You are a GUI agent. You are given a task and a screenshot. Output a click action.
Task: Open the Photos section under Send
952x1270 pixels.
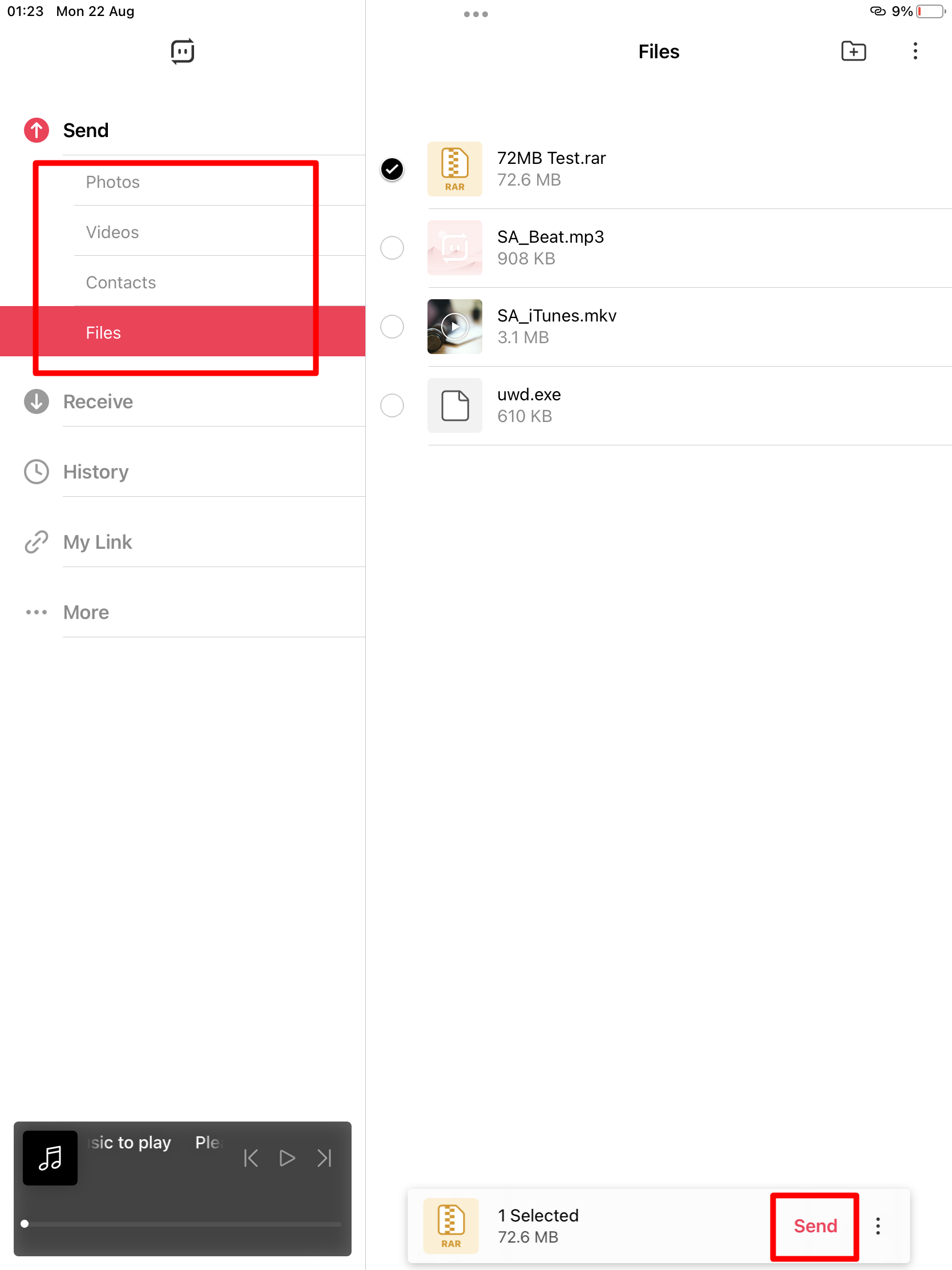113,182
